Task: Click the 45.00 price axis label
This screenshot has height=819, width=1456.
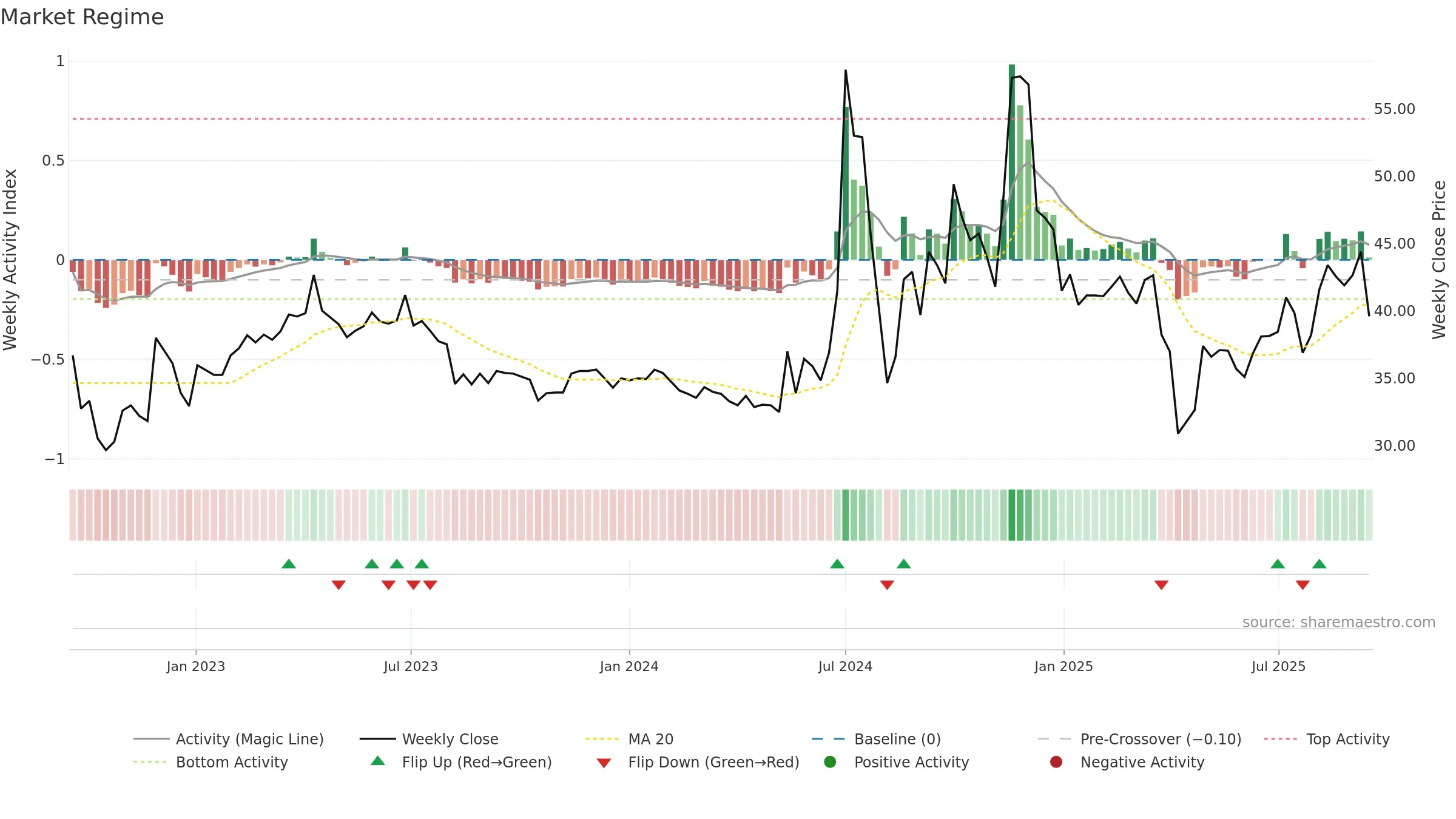Action: 1394,244
